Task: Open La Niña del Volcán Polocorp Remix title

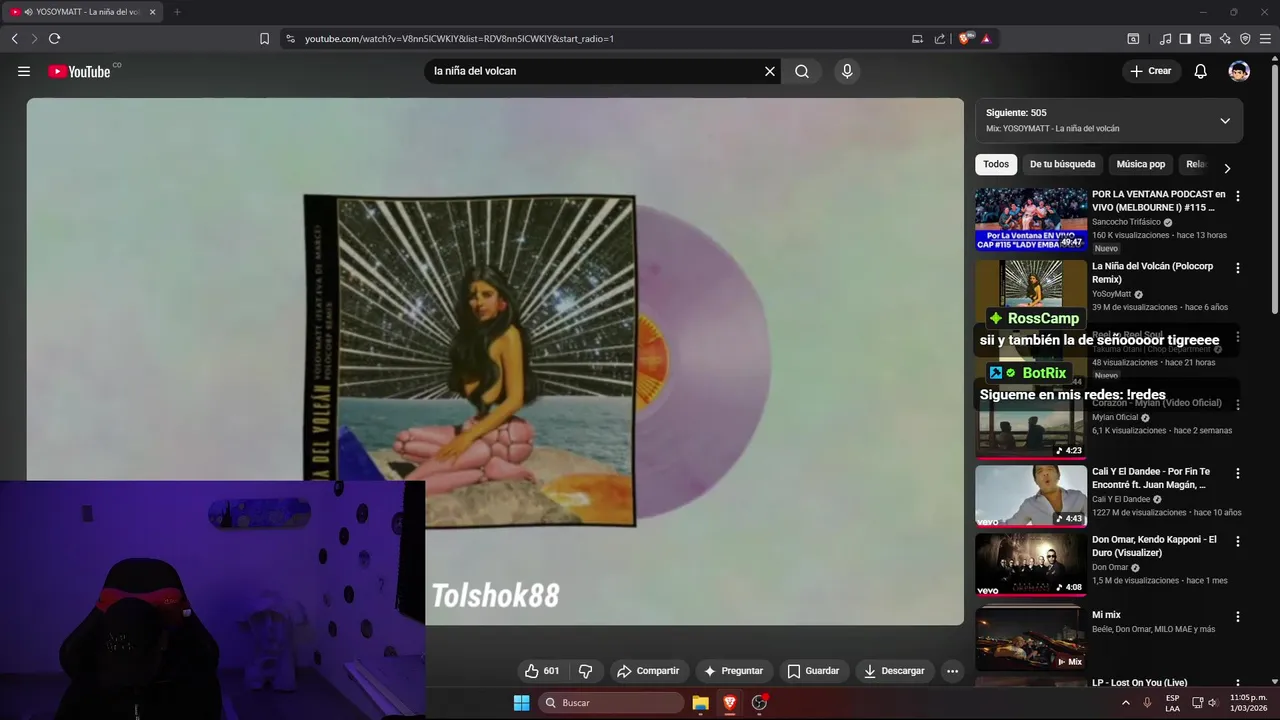Action: [x=1152, y=273]
